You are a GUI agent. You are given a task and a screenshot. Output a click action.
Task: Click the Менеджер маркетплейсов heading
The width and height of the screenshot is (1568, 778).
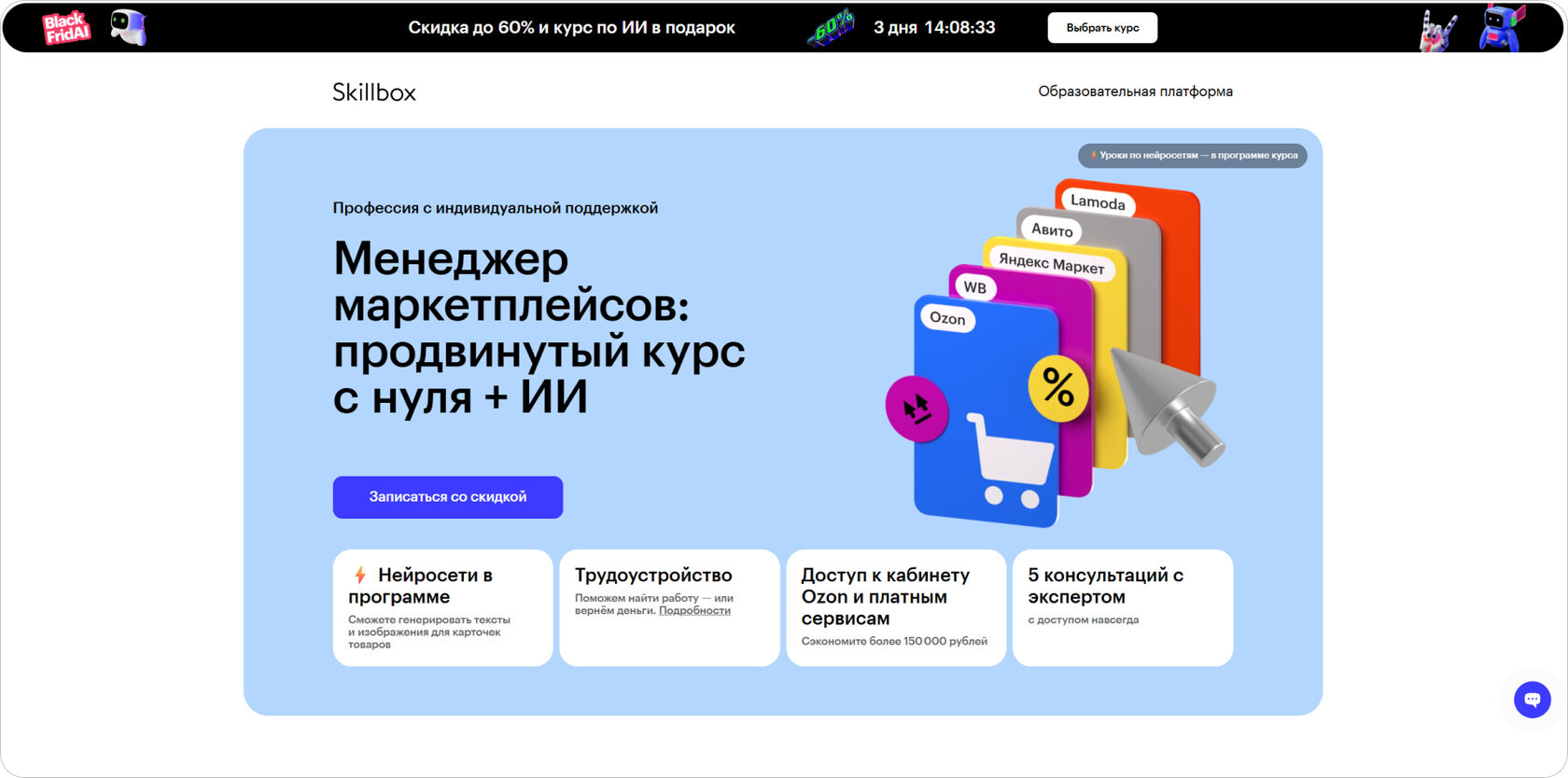tap(539, 327)
